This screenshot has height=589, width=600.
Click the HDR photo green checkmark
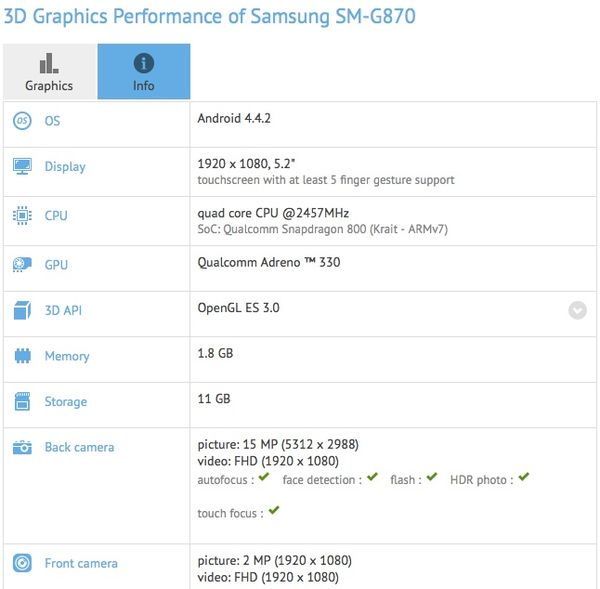click(523, 478)
